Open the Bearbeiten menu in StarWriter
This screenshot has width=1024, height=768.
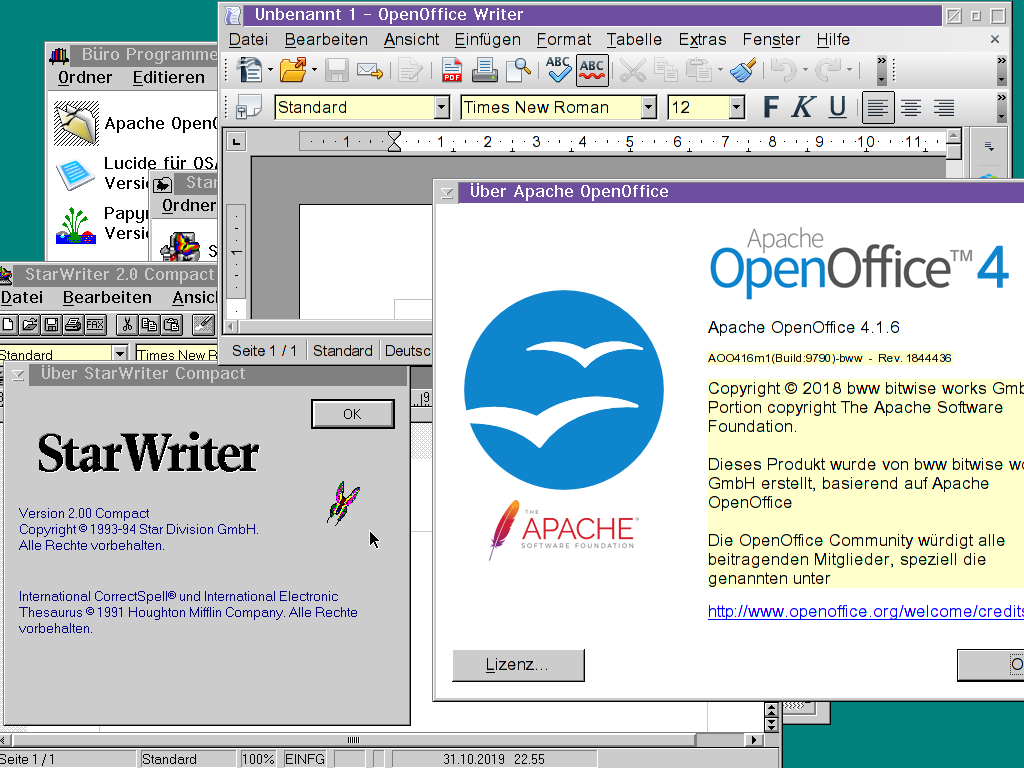[107, 298]
